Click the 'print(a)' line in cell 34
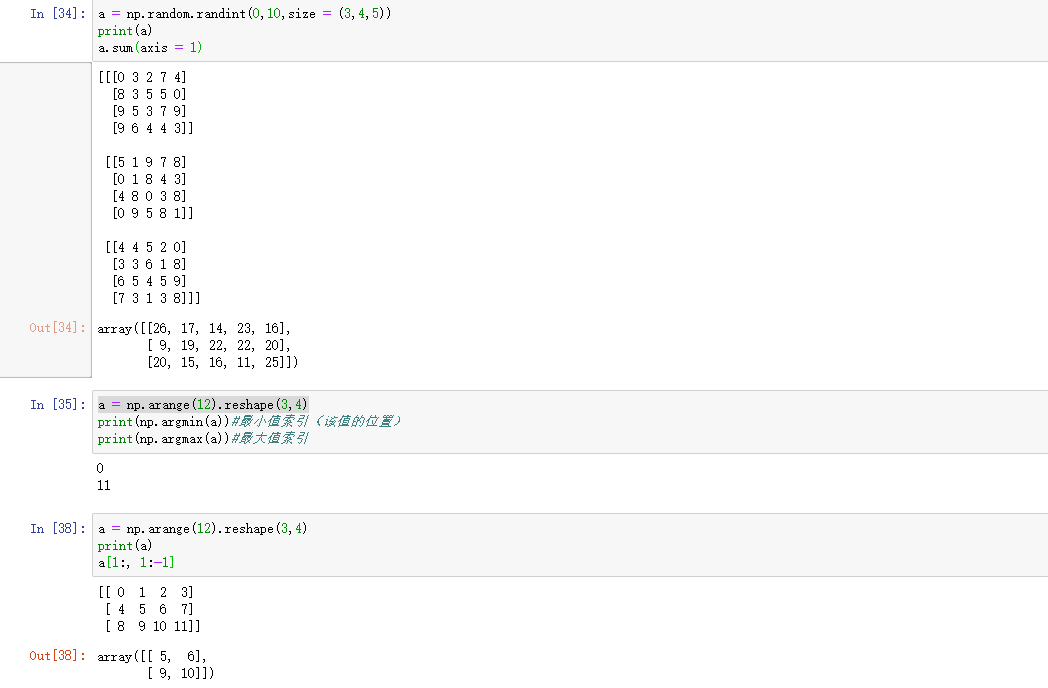This screenshot has height=688, width=1048. click(125, 31)
